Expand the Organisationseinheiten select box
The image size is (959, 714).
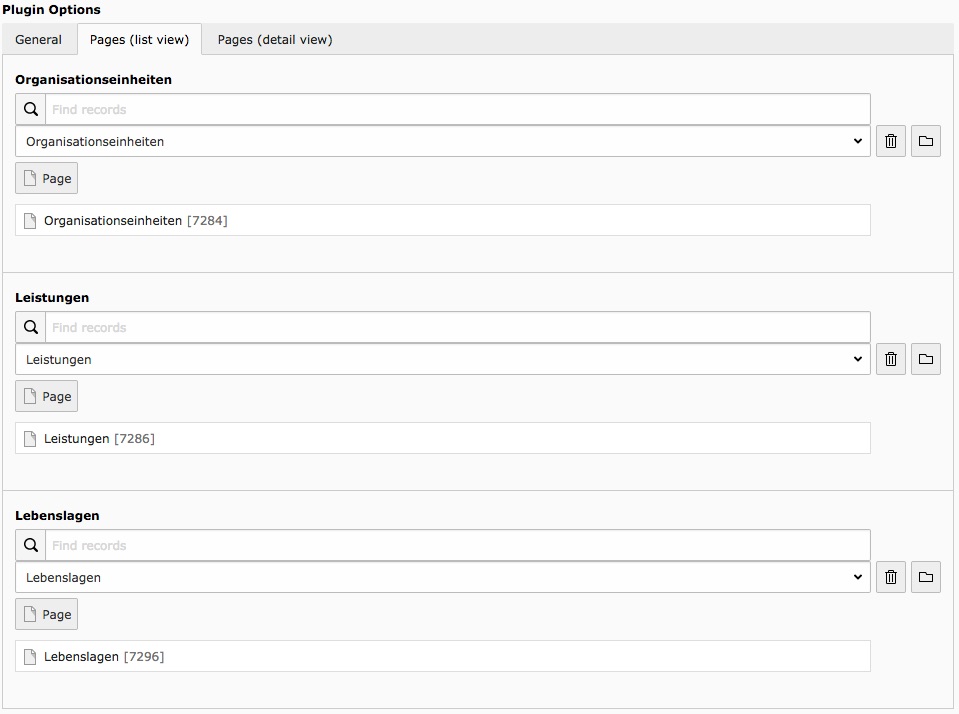click(x=443, y=141)
